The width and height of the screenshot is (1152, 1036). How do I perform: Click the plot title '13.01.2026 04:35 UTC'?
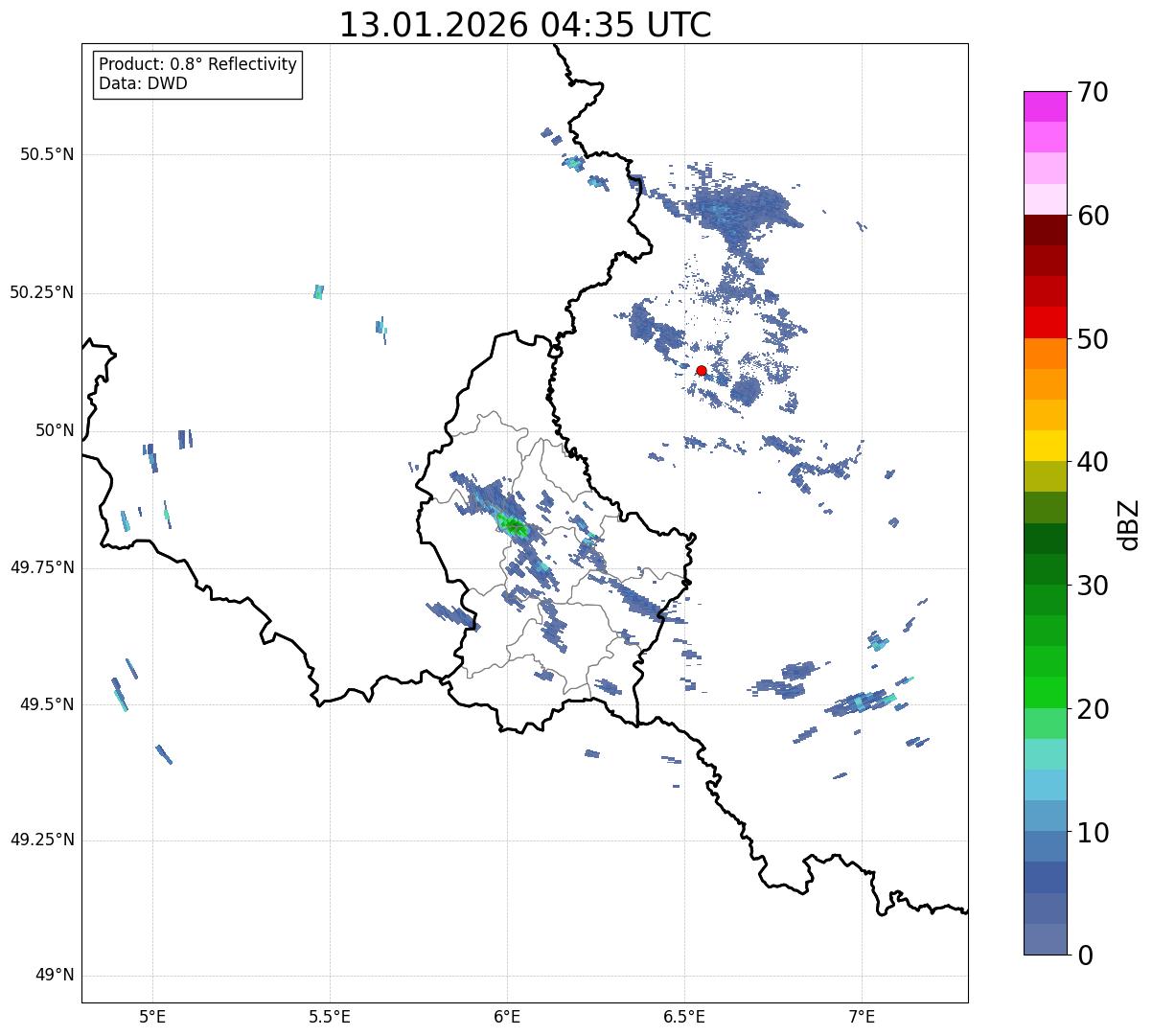[x=525, y=25]
